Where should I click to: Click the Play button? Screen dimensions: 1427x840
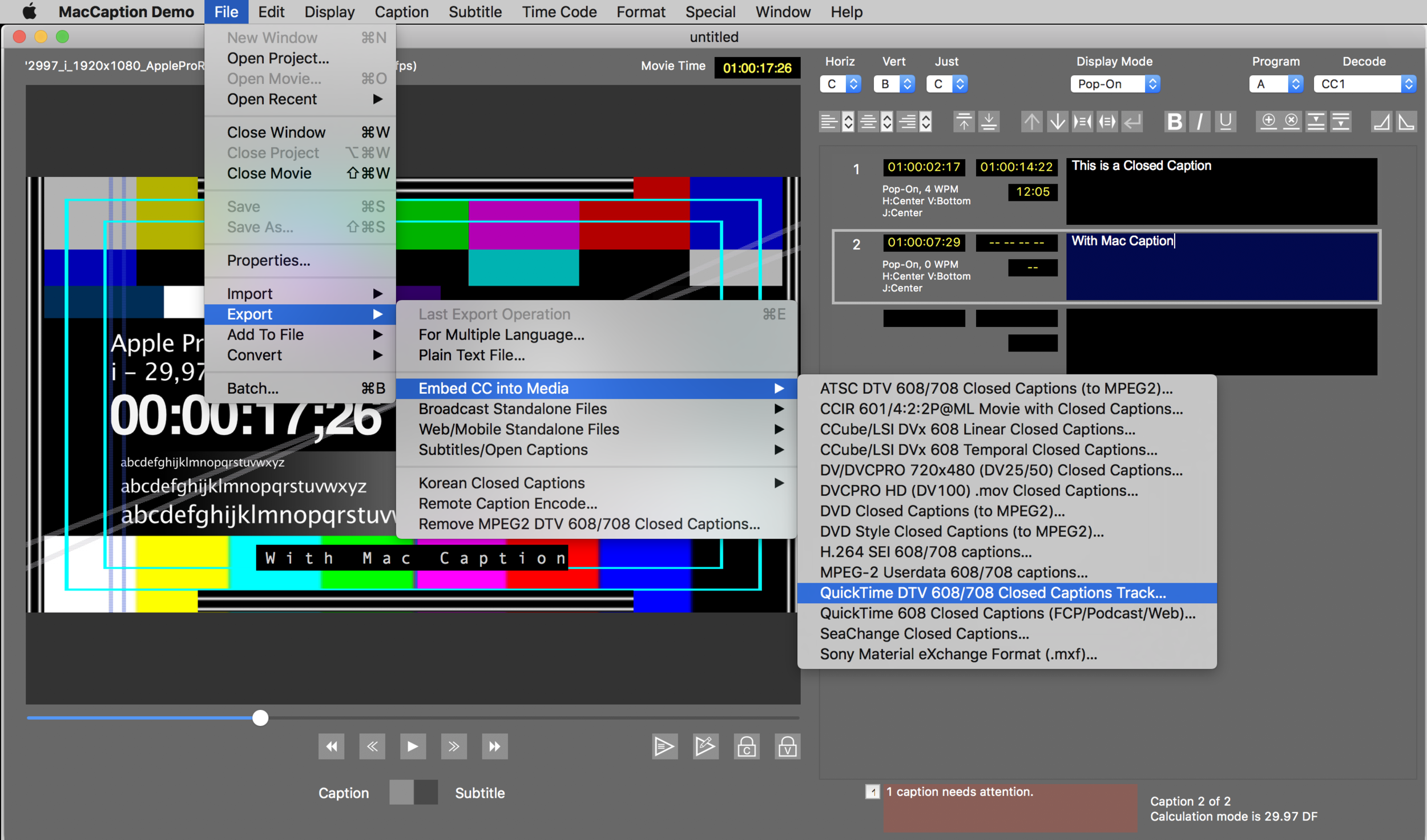413,746
